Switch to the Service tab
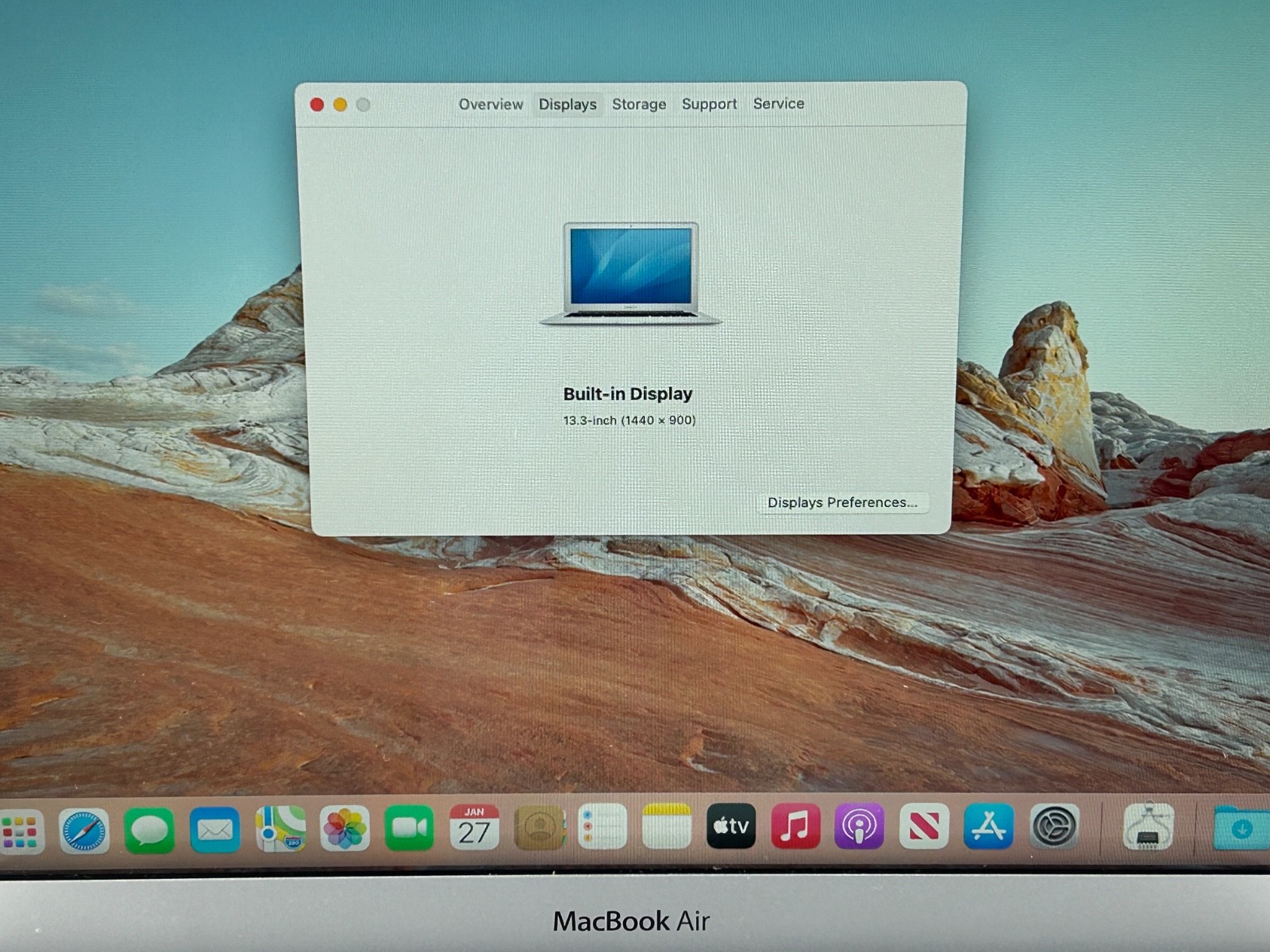 pos(779,103)
